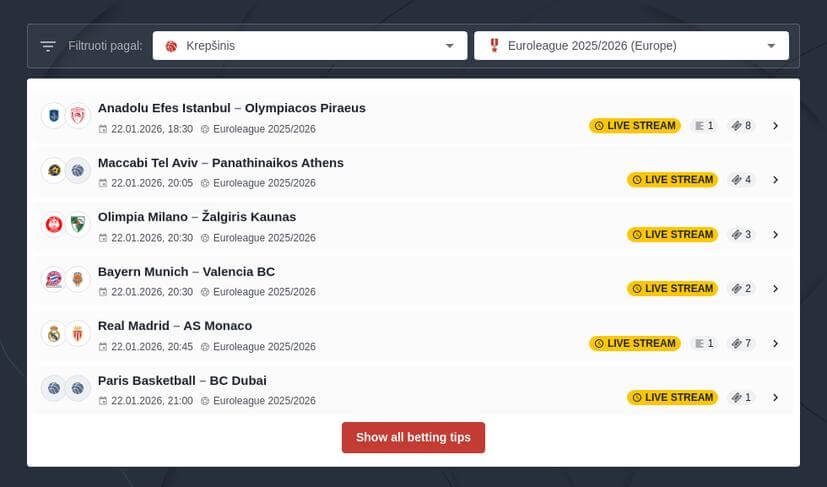Click the Valencia BC team logo

(78, 279)
